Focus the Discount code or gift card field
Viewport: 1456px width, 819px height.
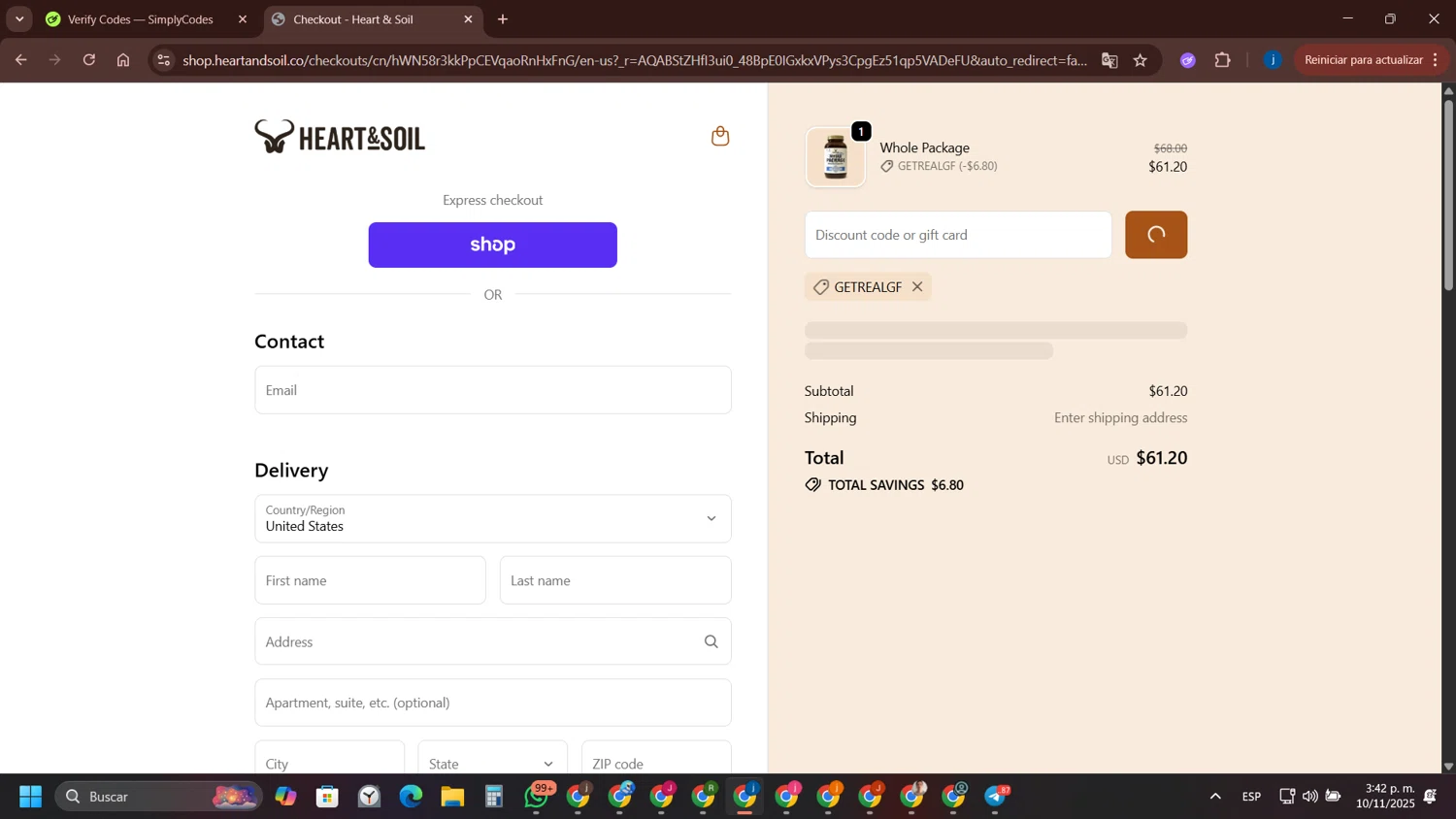958,235
